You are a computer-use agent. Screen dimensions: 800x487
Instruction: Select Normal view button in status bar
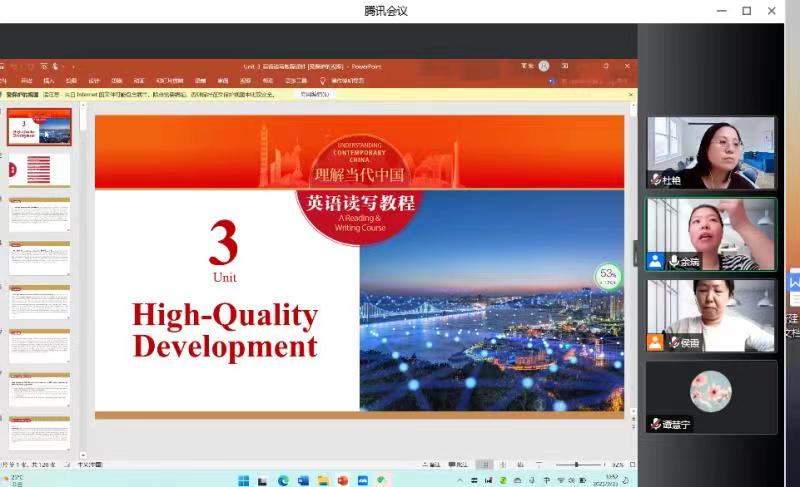[x=485, y=465]
